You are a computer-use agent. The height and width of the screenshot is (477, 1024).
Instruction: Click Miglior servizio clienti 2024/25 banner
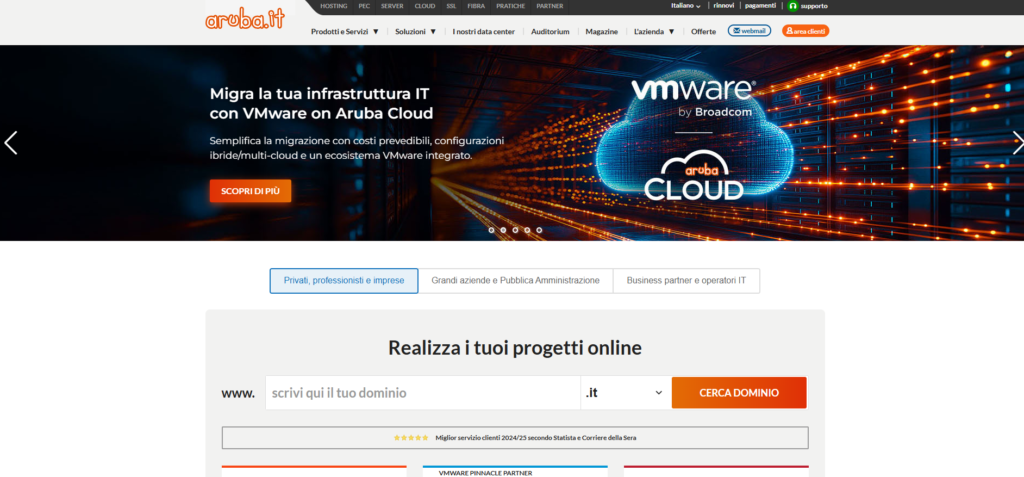(515, 438)
